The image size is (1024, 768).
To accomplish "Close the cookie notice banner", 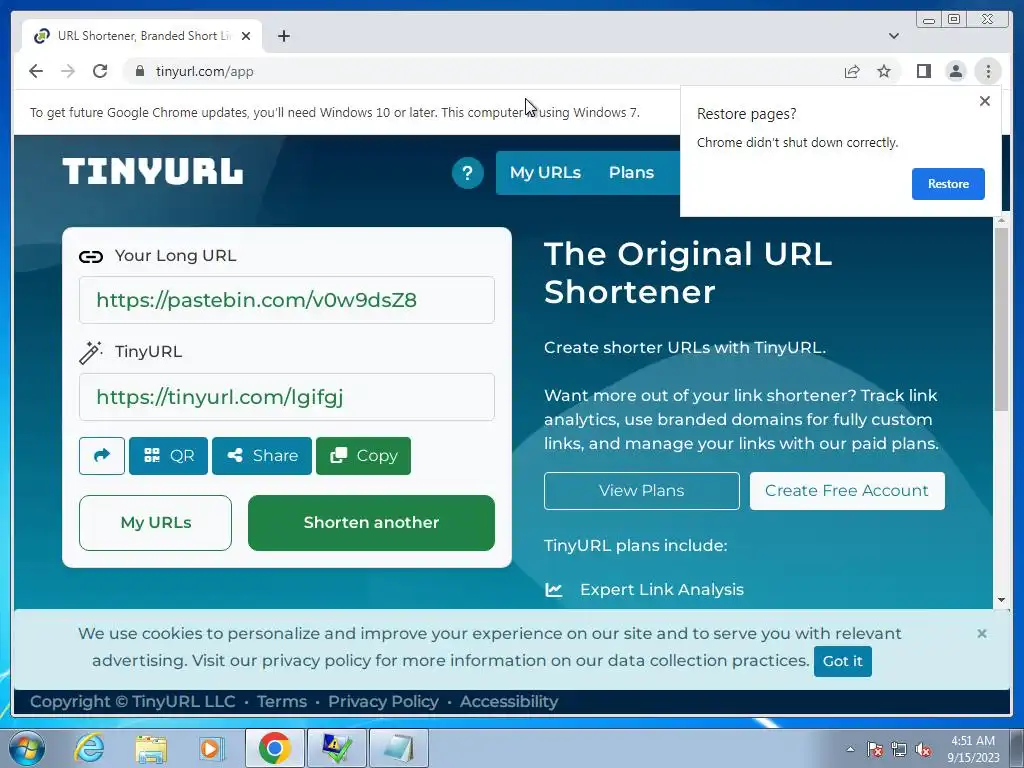I will click(982, 633).
